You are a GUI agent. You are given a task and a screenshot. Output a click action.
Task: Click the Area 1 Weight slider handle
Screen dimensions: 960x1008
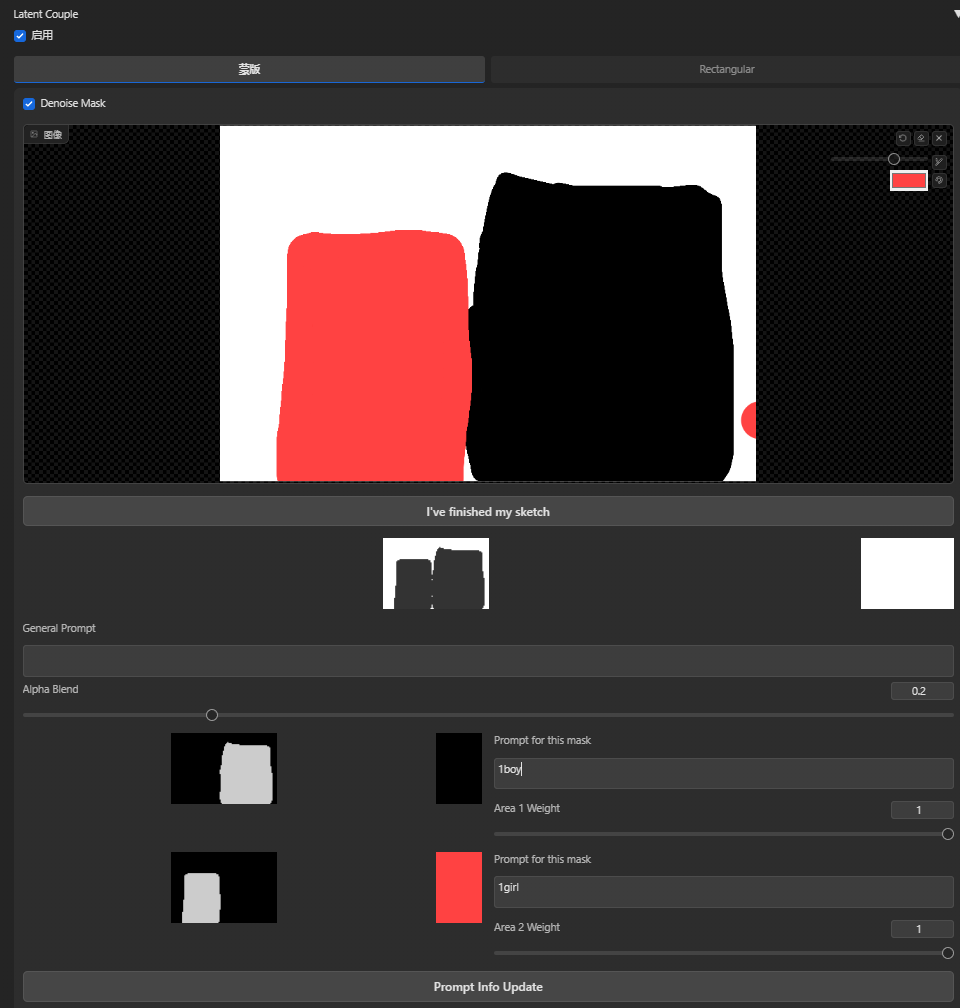pyautogui.click(x=947, y=834)
